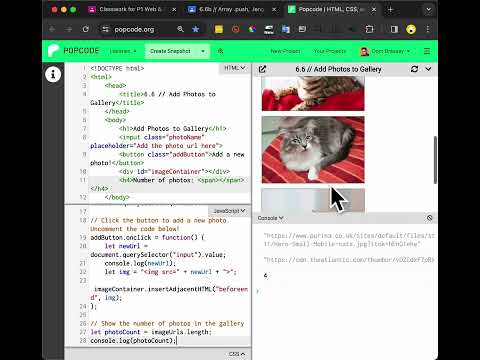Screen dimensions: 480x360
Task: Click the gray cat photo in preview
Action: point(313,150)
